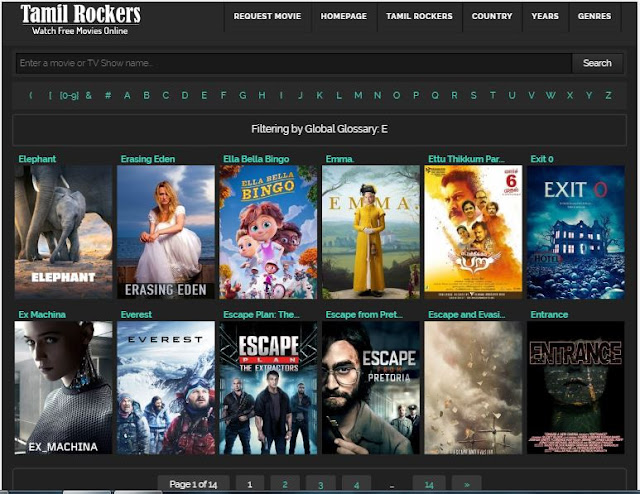Filter glossary by & symbol

click(89, 96)
